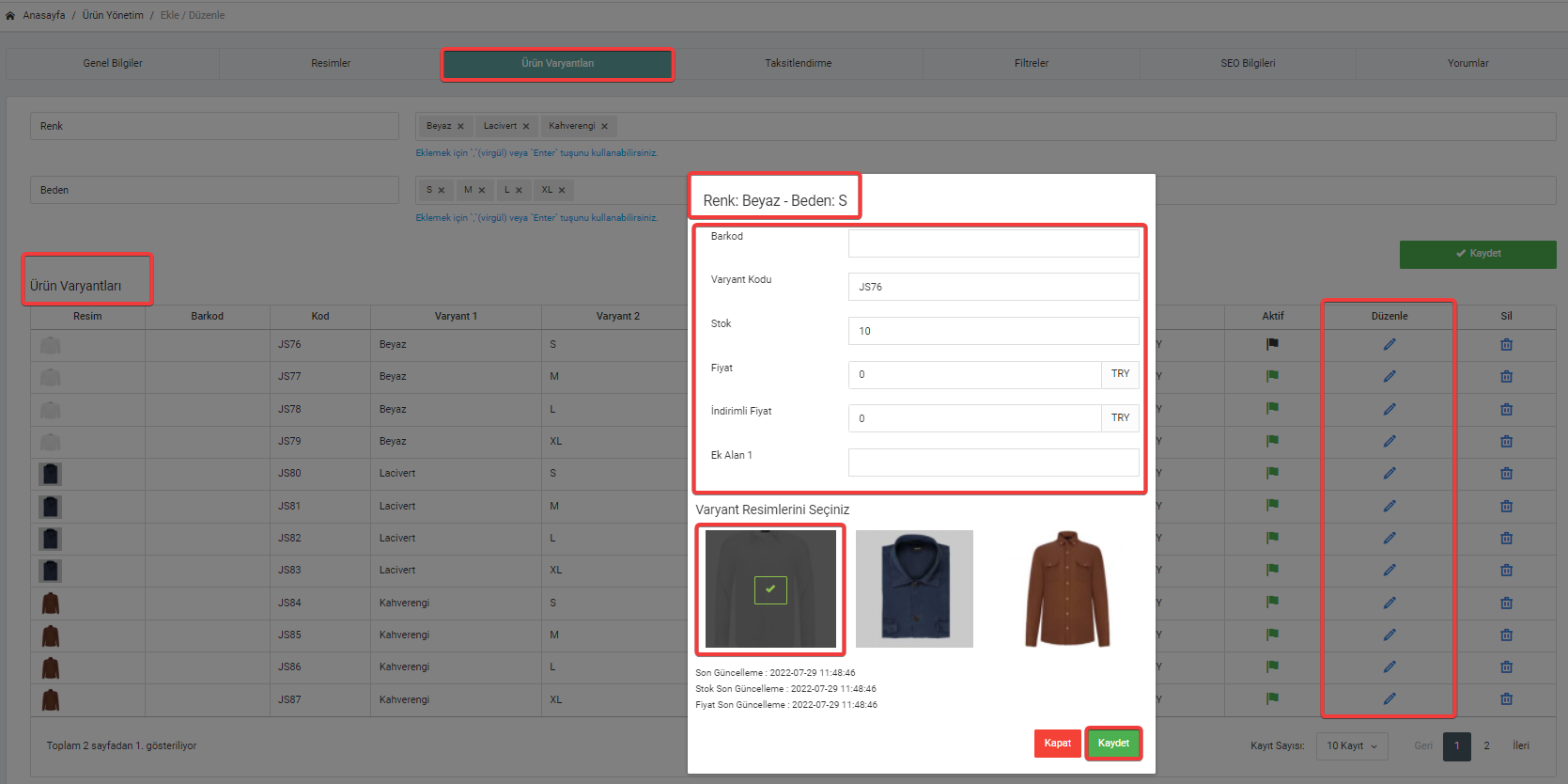Delete the JS86 Kahverengi L variant

pos(1506,666)
